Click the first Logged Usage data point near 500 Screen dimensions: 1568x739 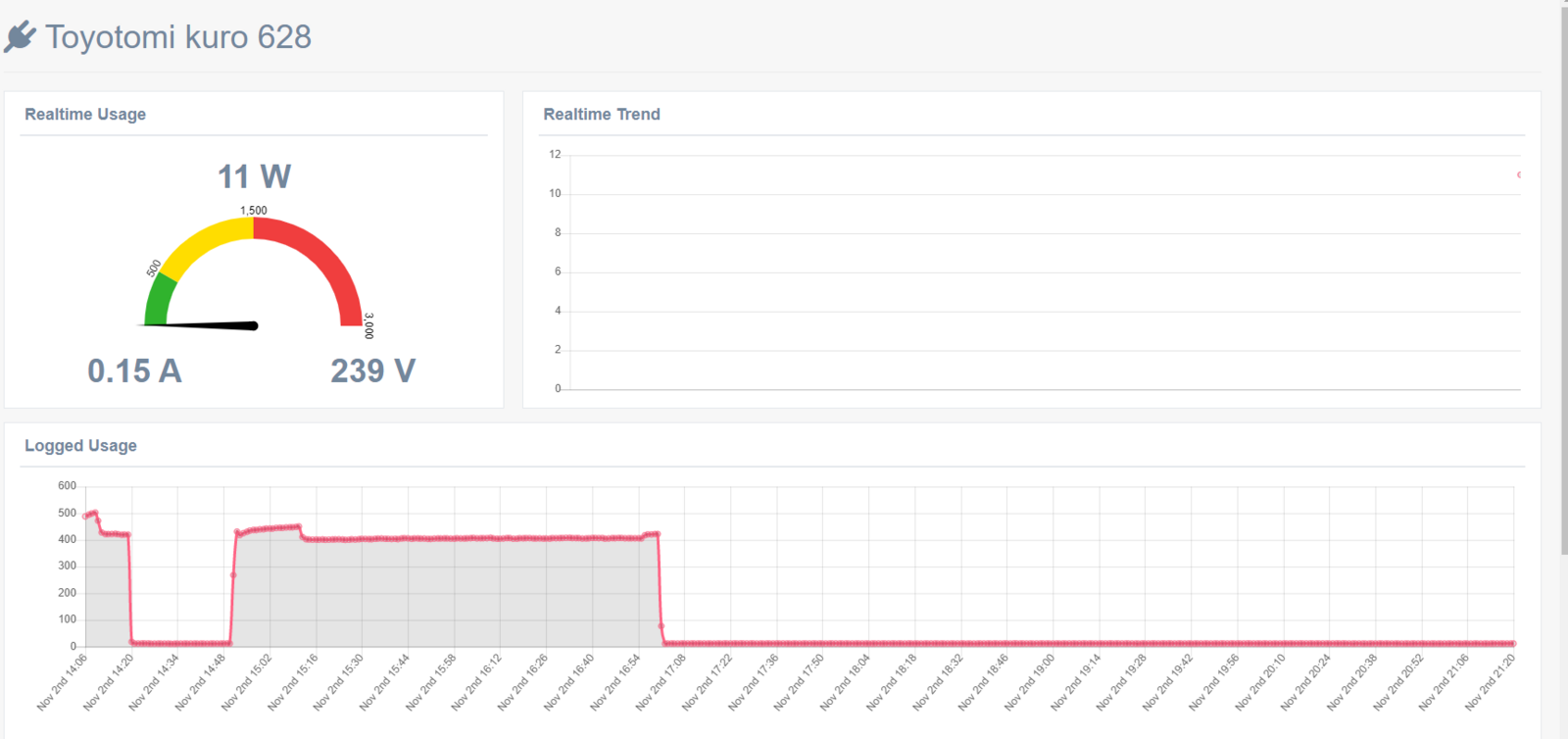coord(85,516)
